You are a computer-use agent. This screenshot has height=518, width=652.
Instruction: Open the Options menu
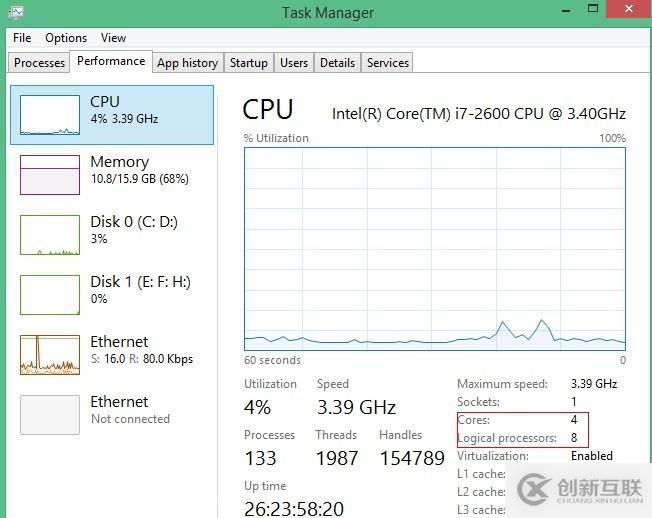click(x=66, y=38)
